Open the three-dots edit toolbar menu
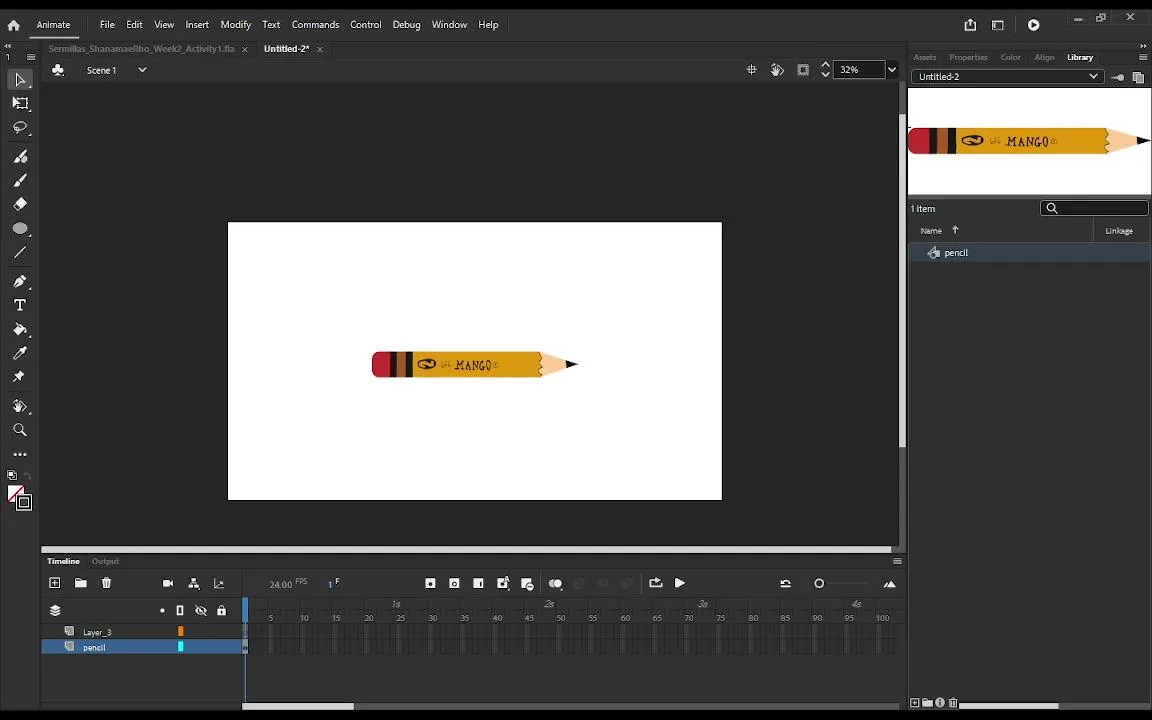The image size is (1152, 720). tap(20, 455)
